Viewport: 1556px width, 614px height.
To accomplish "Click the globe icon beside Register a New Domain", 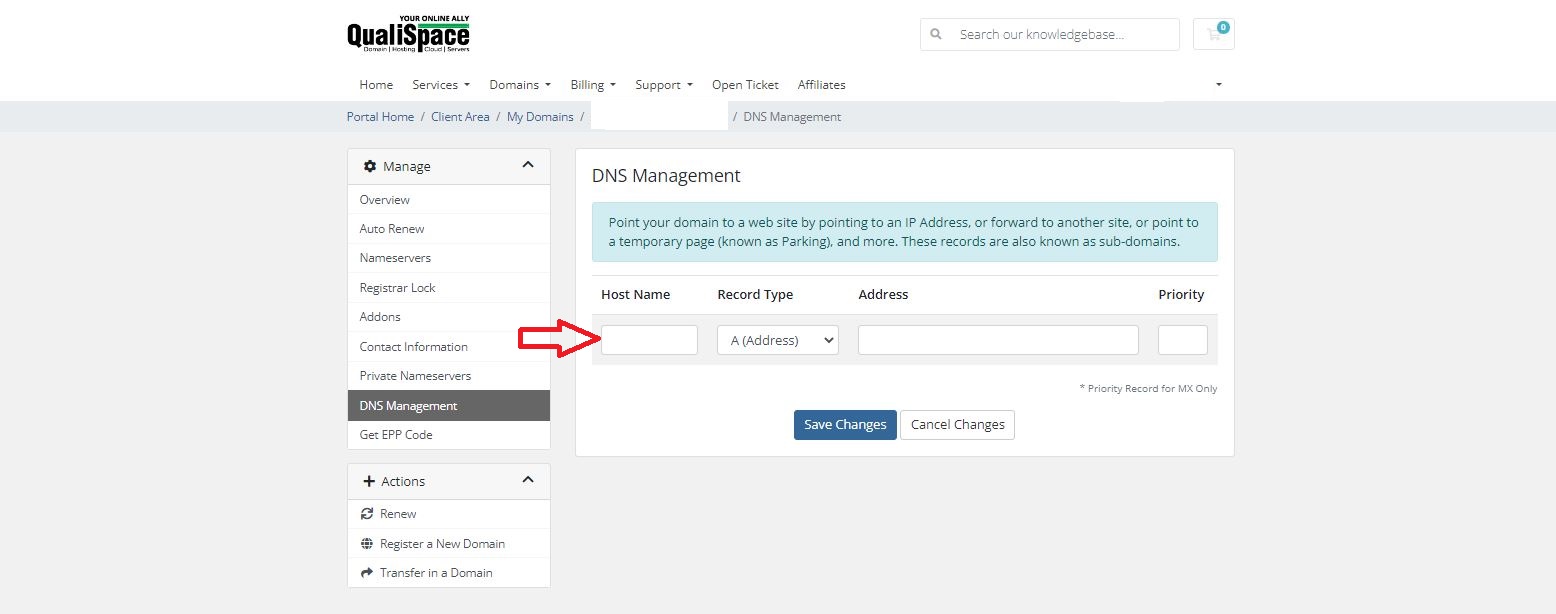I will click(368, 543).
